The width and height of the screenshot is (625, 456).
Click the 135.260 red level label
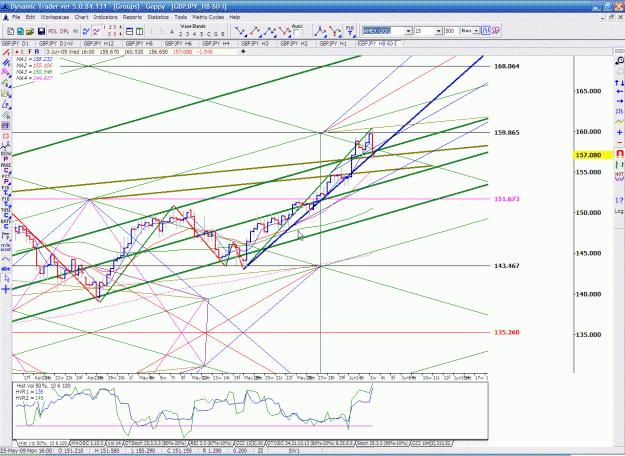coord(507,332)
